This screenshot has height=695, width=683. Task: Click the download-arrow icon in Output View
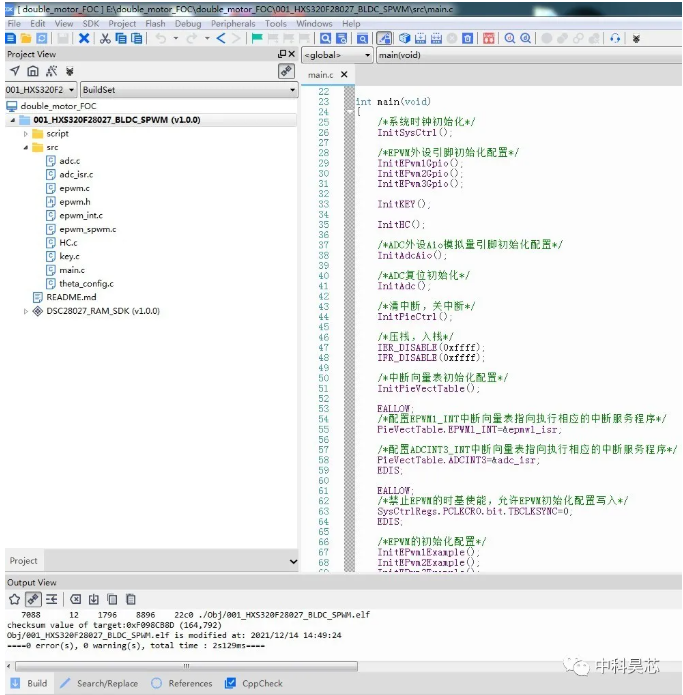[94, 599]
